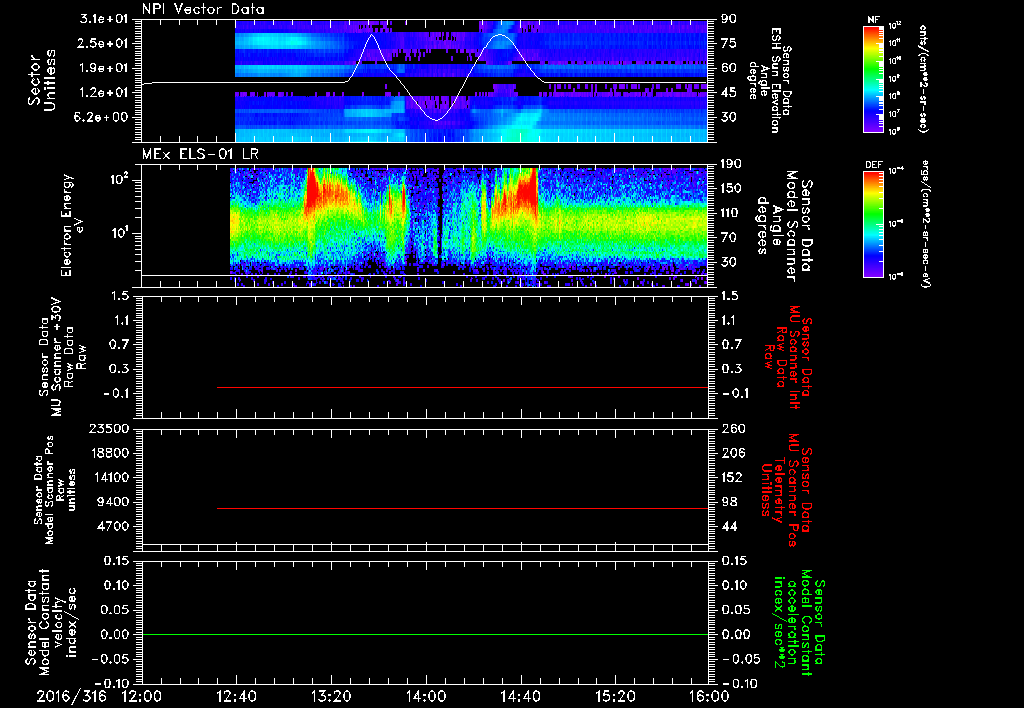Image resolution: width=1024 pixels, height=708 pixels.
Task: Click the 190 scanner angle tick
Action: point(731,164)
